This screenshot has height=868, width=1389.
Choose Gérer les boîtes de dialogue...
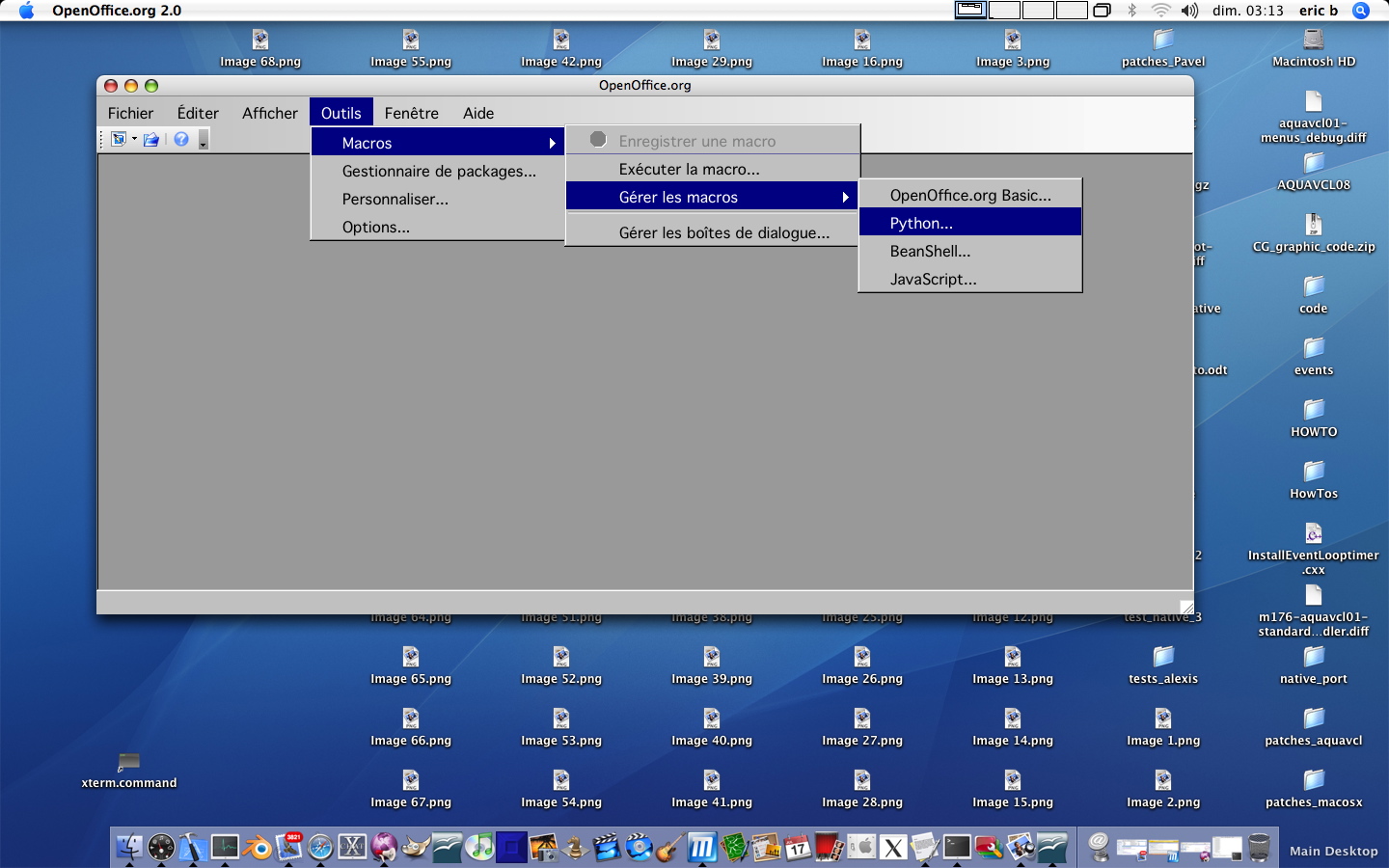tap(712, 232)
